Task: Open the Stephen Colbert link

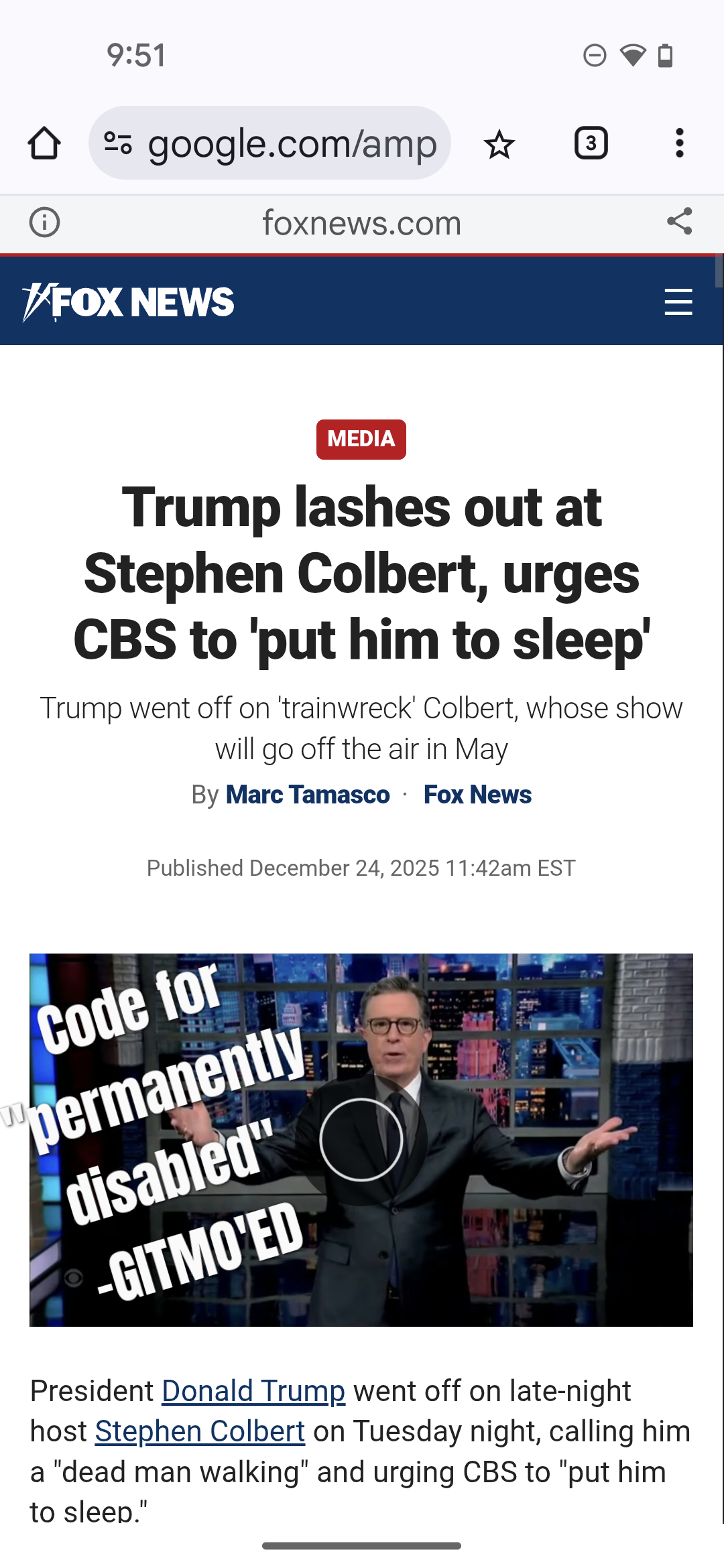Action: pyautogui.click(x=200, y=1431)
